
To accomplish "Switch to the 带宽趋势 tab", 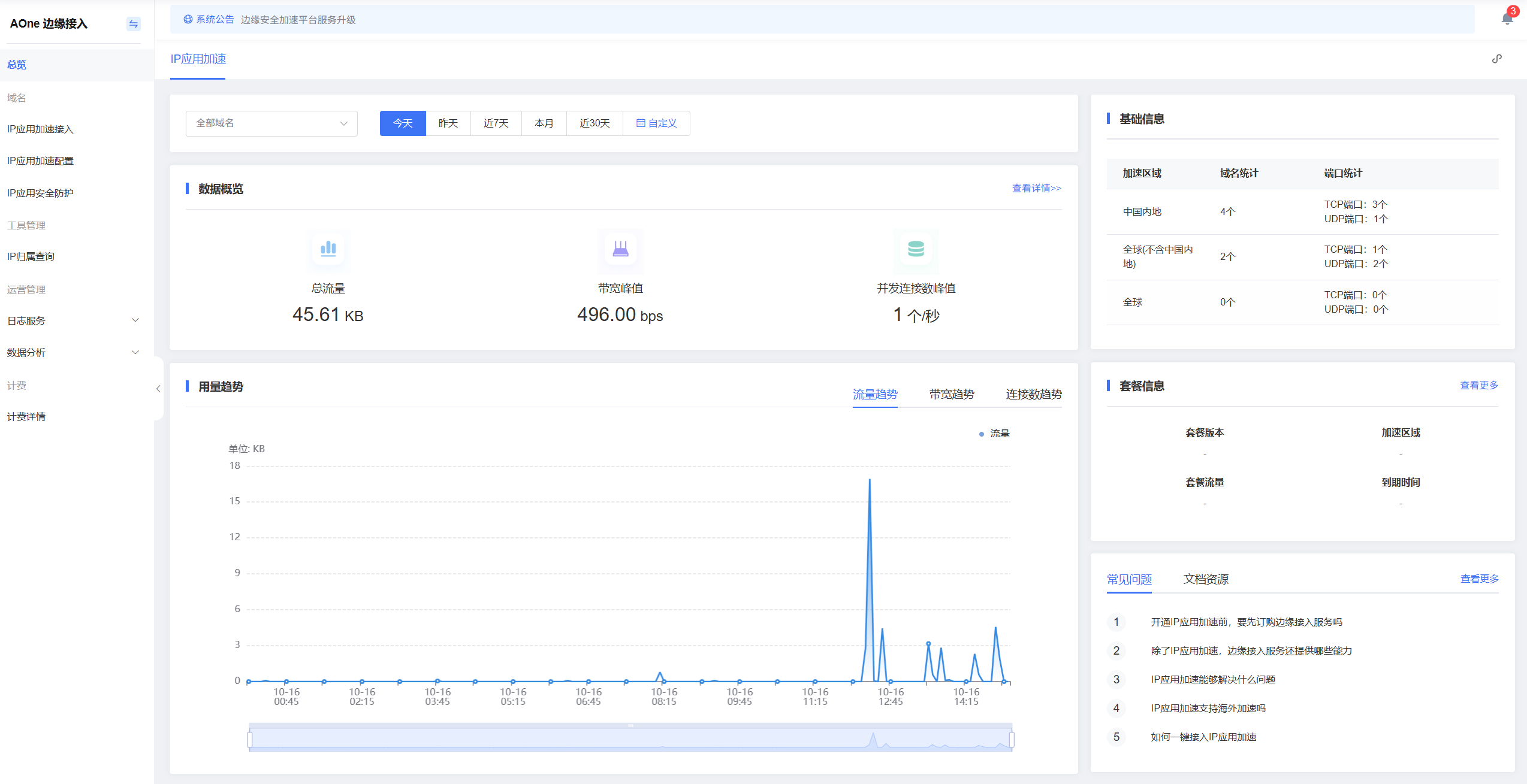I will [x=951, y=394].
